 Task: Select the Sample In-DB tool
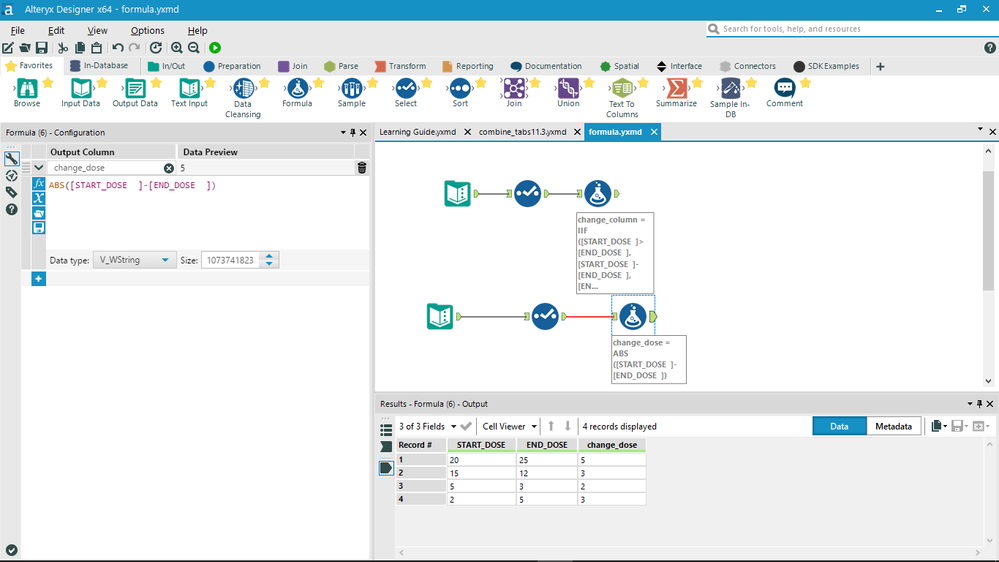pyautogui.click(x=730, y=97)
